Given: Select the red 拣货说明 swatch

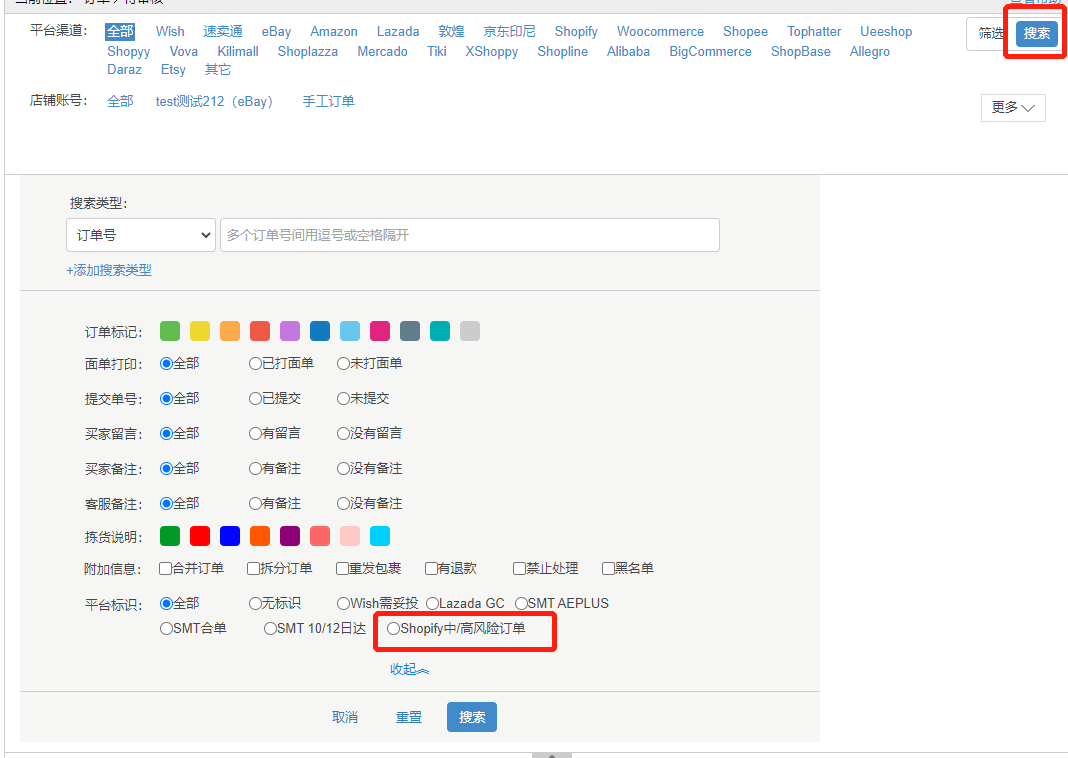Looking at the screenshot, I should pyautogui.click(x=200, y=536).
